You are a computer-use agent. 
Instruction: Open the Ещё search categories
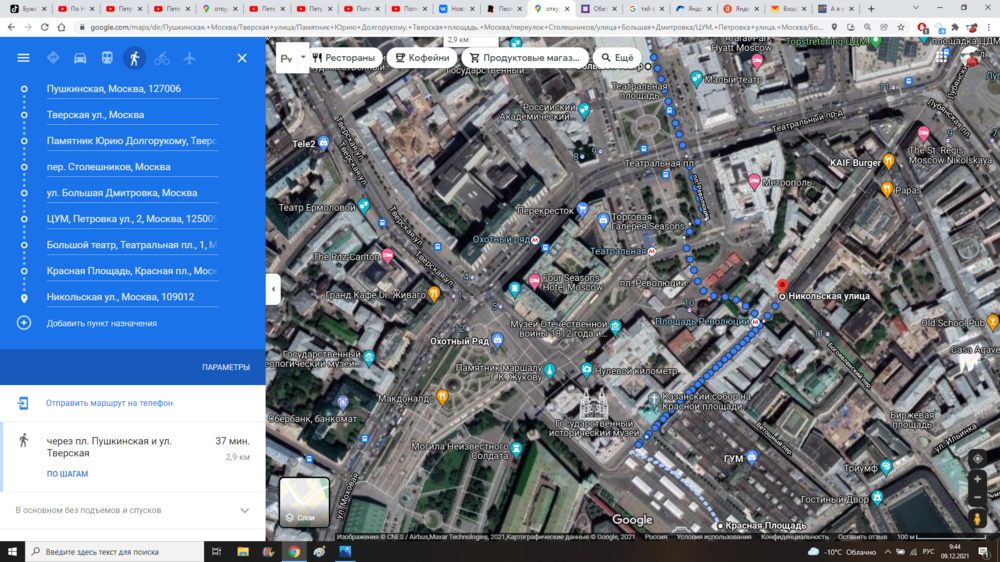point(617,57)
